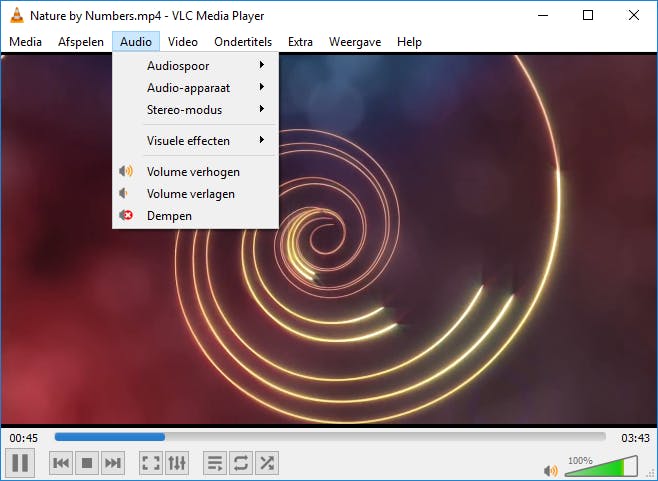Open the Afspelen menu

click(x=81, y=42)
